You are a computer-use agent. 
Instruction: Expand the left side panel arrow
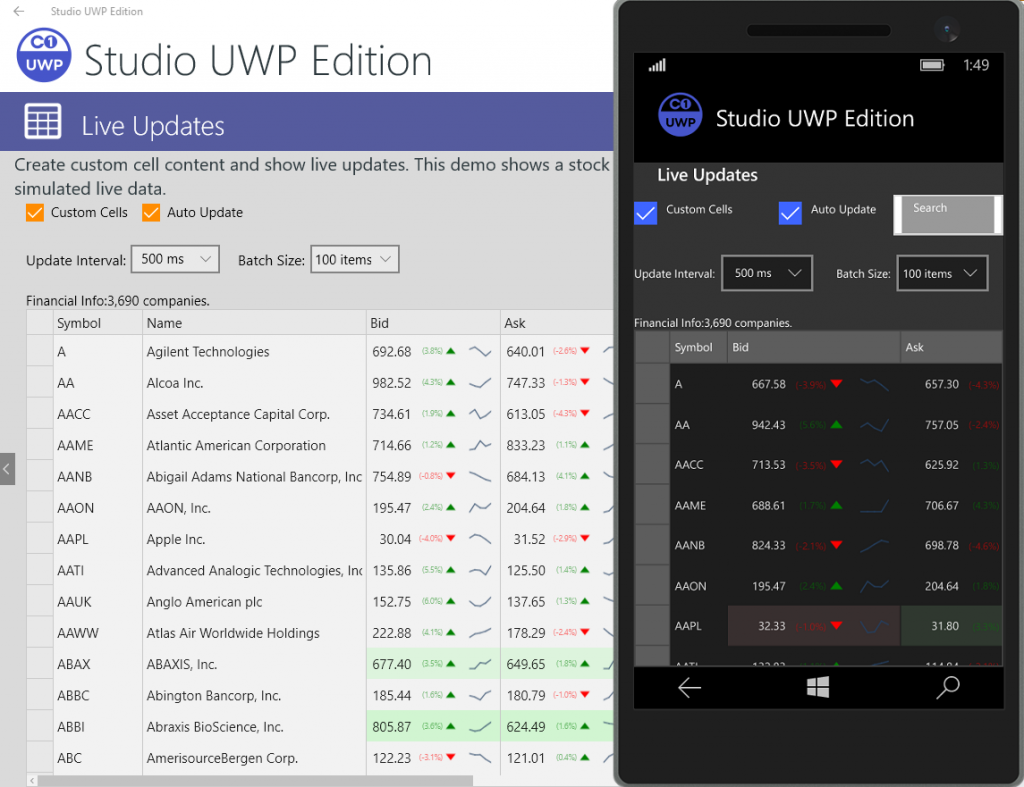click(x=7, y=469)
